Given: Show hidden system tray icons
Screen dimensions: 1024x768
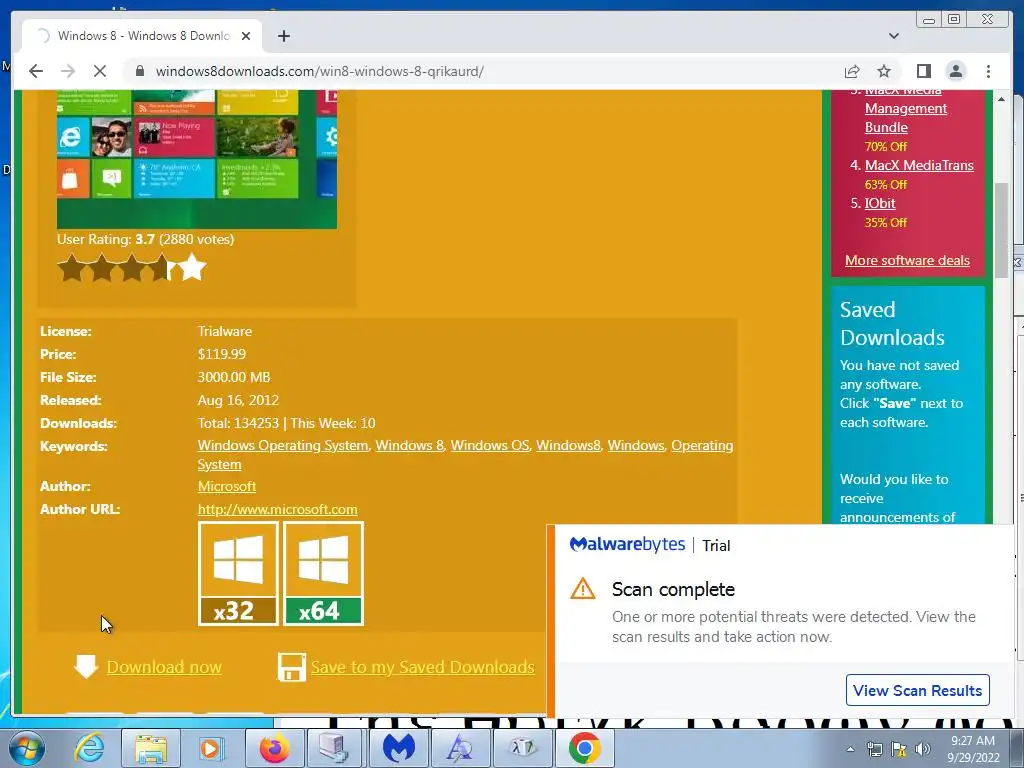Looking at the screenshot, I should [x=850, y=749].
